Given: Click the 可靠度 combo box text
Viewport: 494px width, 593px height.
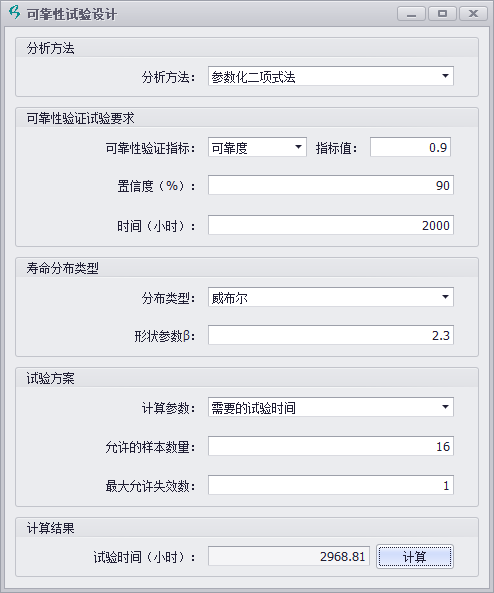Looking at the screenshot, I should (229, 148).
